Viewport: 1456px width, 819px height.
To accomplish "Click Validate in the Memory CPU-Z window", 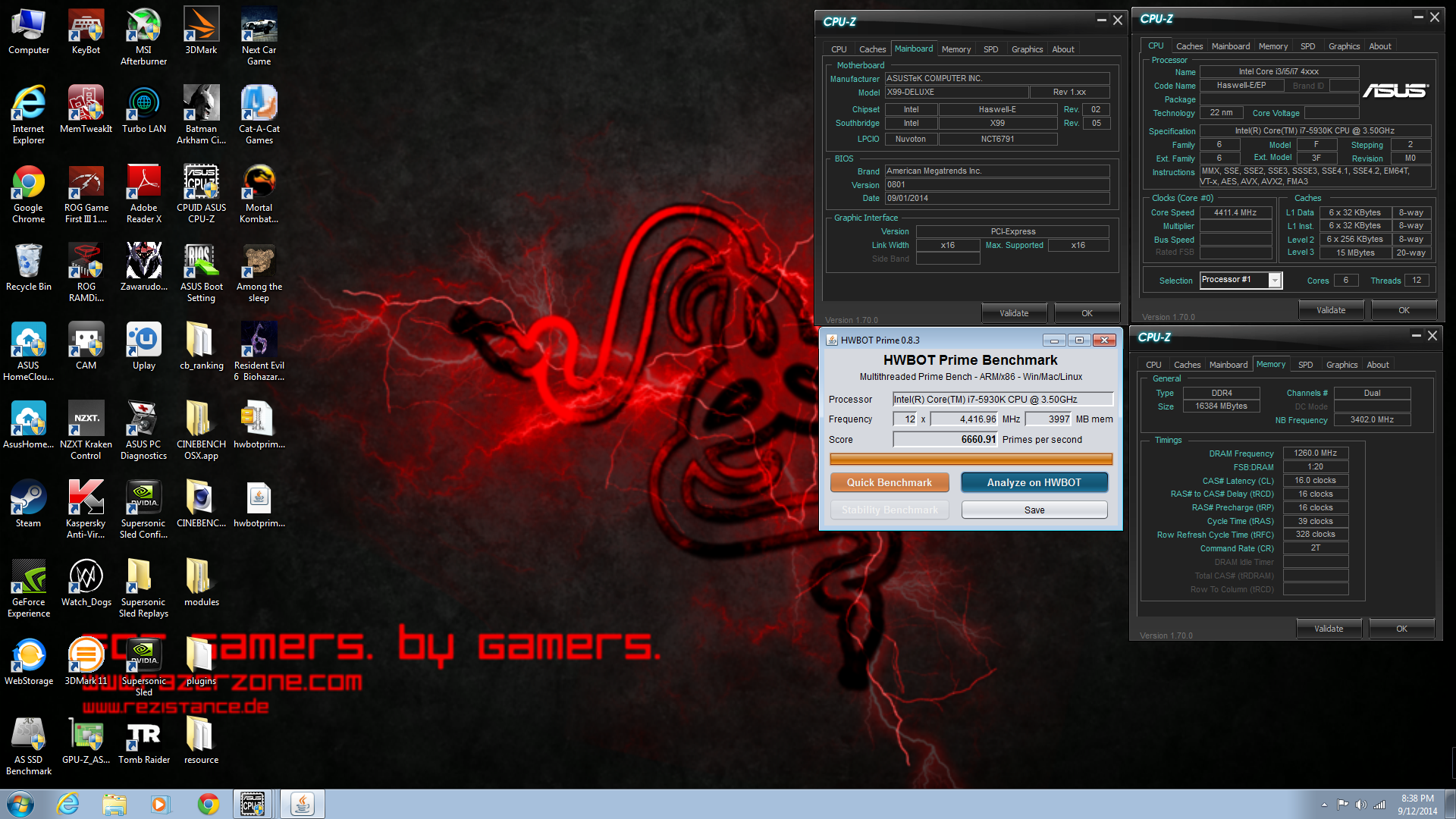I will (x=1328, y=629).
